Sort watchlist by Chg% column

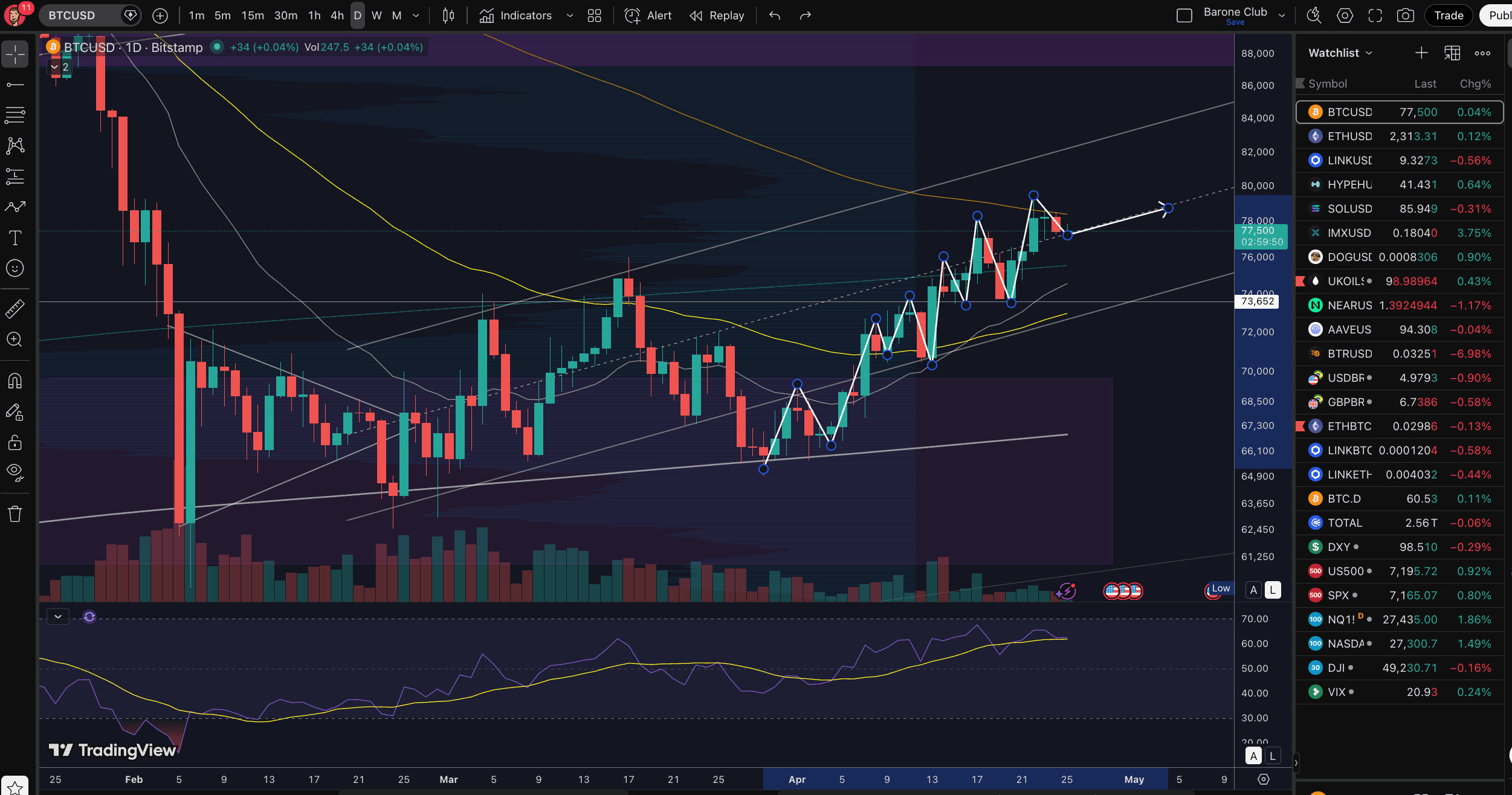1475,84
